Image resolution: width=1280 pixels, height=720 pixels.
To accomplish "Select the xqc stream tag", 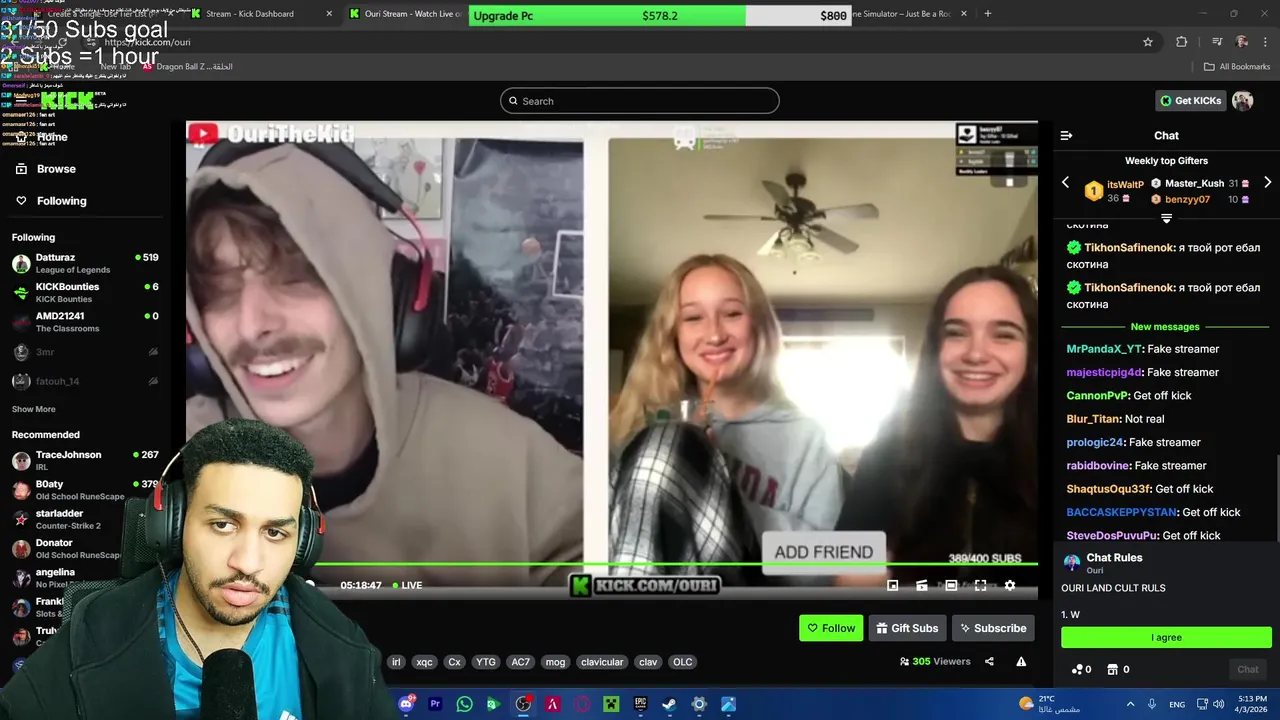I will 425,662.
